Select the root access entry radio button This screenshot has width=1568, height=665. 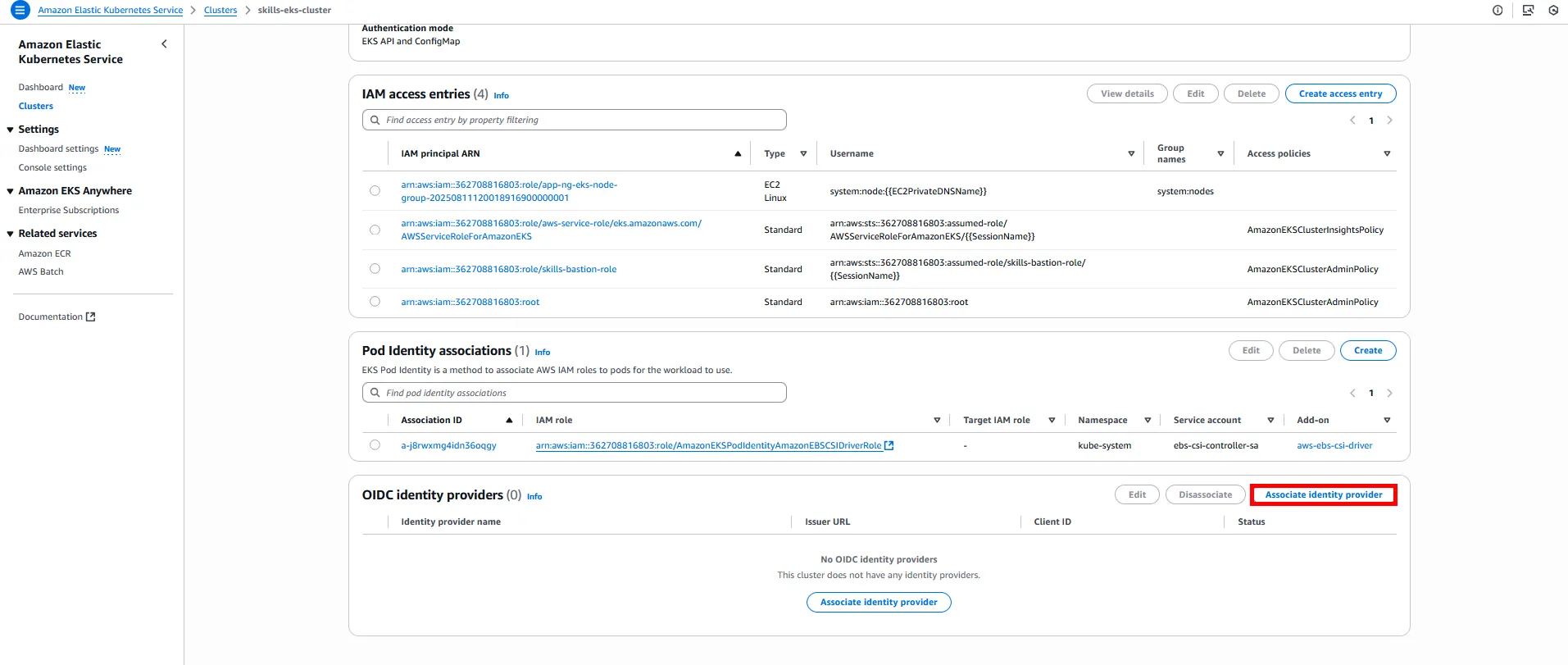375,302
